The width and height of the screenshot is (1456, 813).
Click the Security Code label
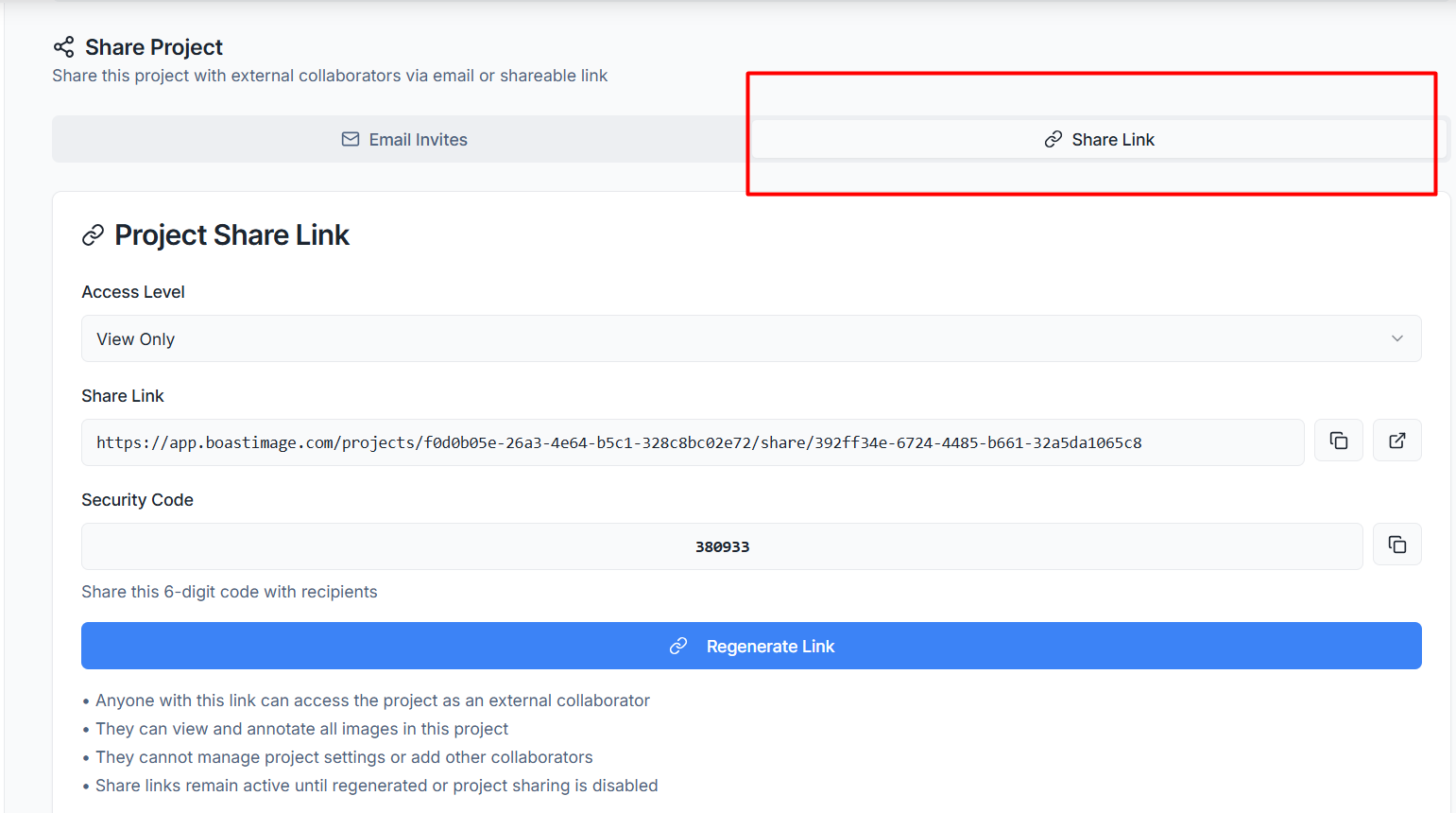(137, 500)
